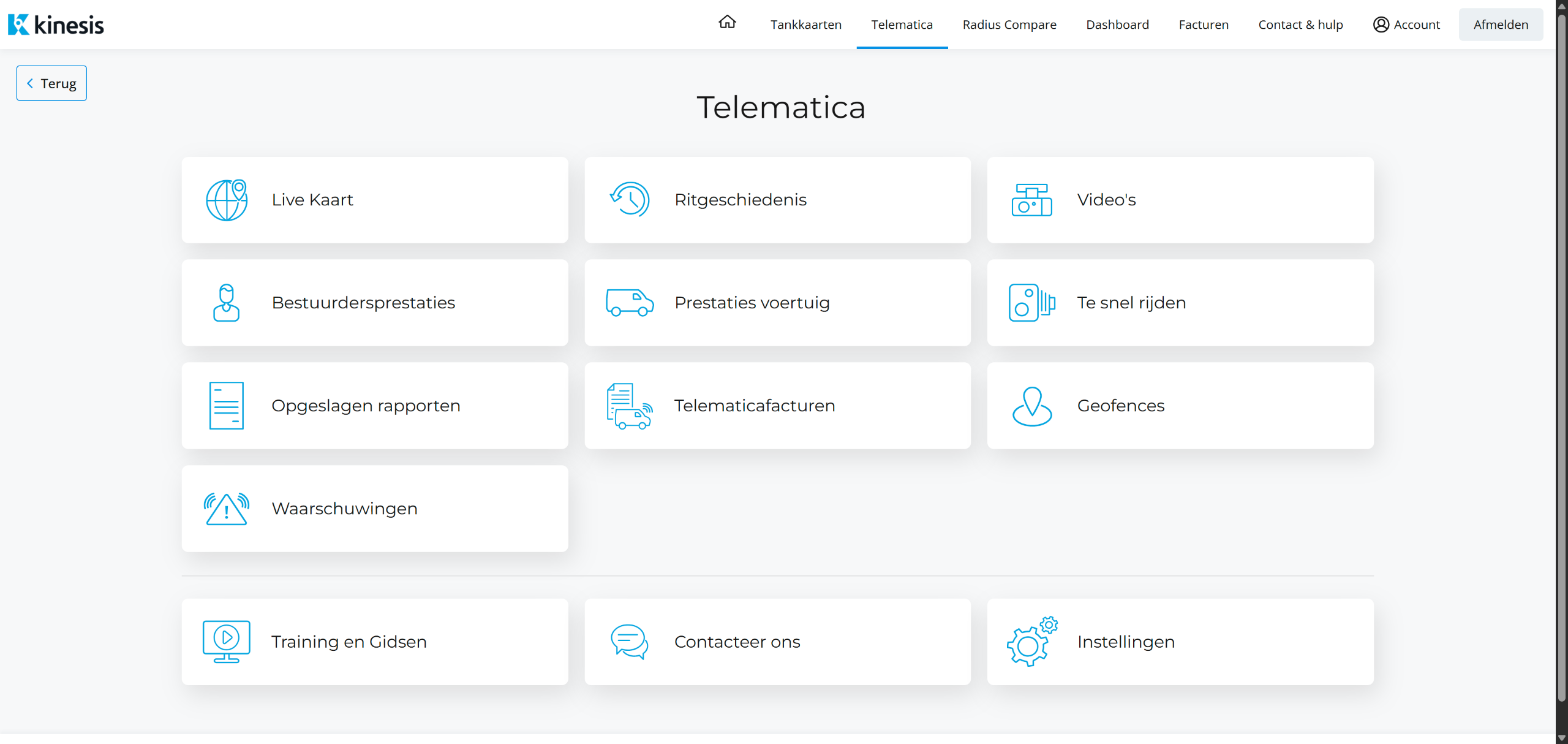Viewport: 1568px width, 744px height.
Task: Click the Bestuurdersprestaties driver icon
Action: (227, 303)
